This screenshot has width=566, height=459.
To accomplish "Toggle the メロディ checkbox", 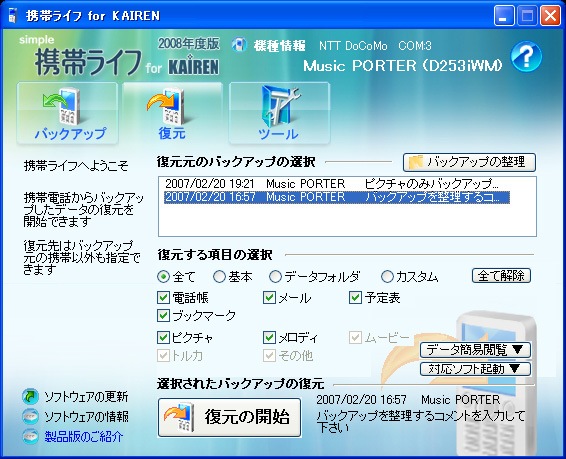I will (x=269, y=338).
